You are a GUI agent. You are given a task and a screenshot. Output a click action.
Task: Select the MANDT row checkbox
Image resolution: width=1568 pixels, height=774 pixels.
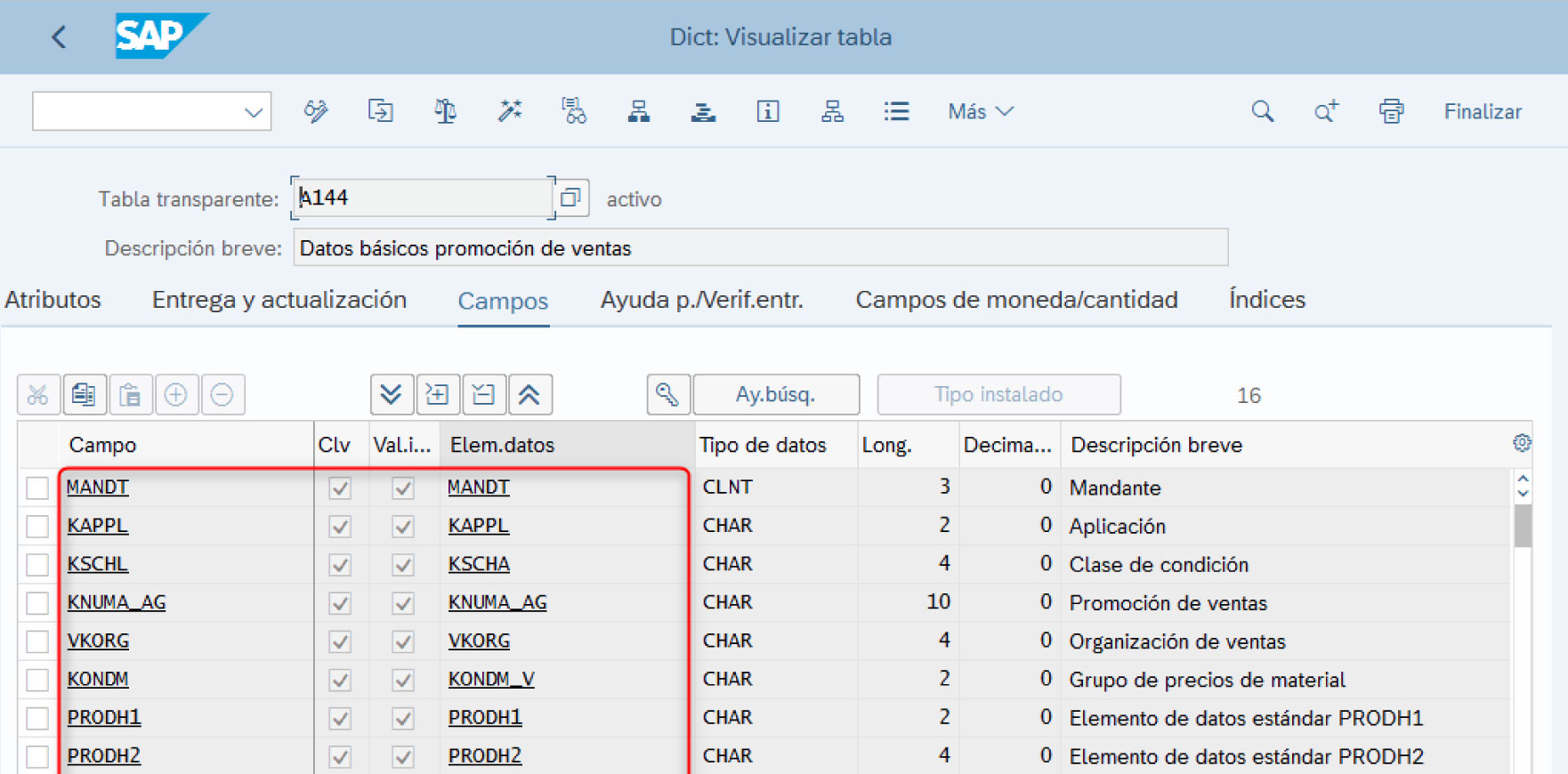(x=37, y=488)
